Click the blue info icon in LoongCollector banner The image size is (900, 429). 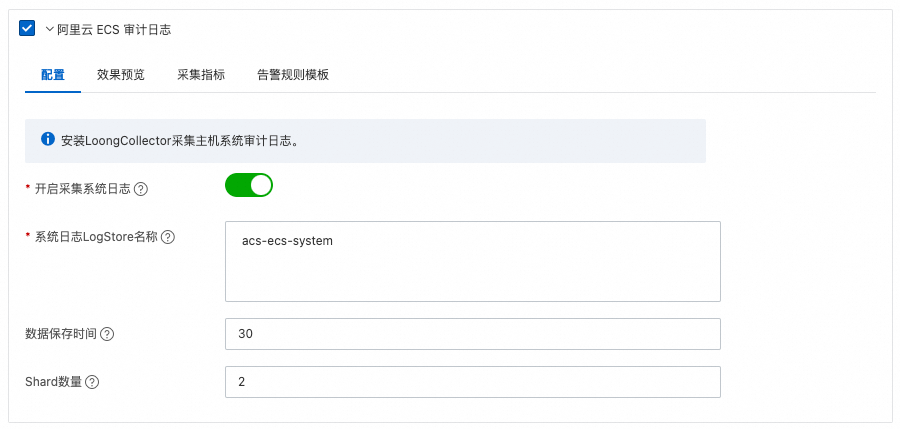(x=48, y=140)
